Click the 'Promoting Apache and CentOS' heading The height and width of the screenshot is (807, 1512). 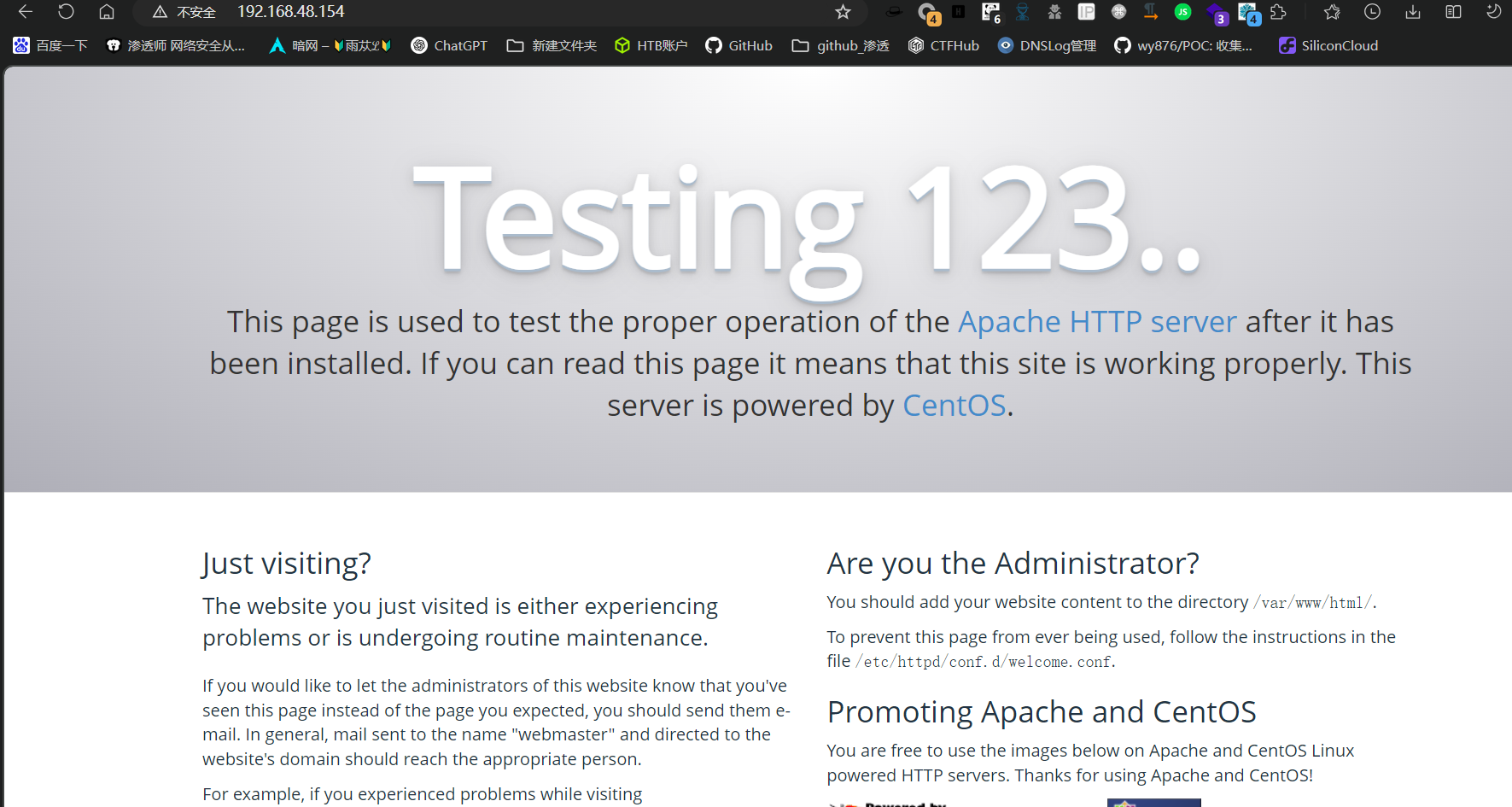point(1042,711)
